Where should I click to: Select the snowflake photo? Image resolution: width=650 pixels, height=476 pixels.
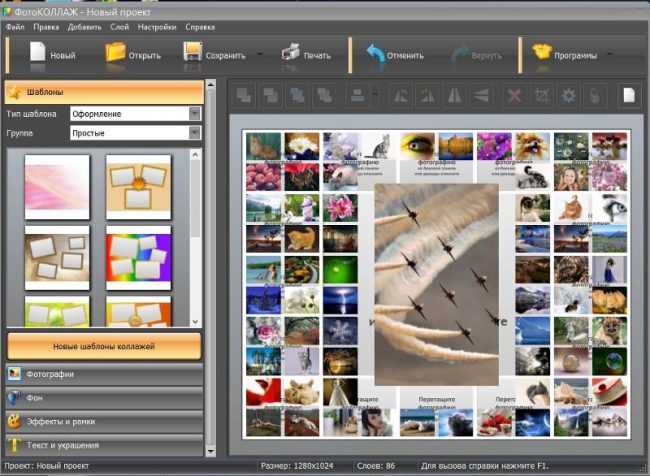pyautogui.click(x=340, y=331)
